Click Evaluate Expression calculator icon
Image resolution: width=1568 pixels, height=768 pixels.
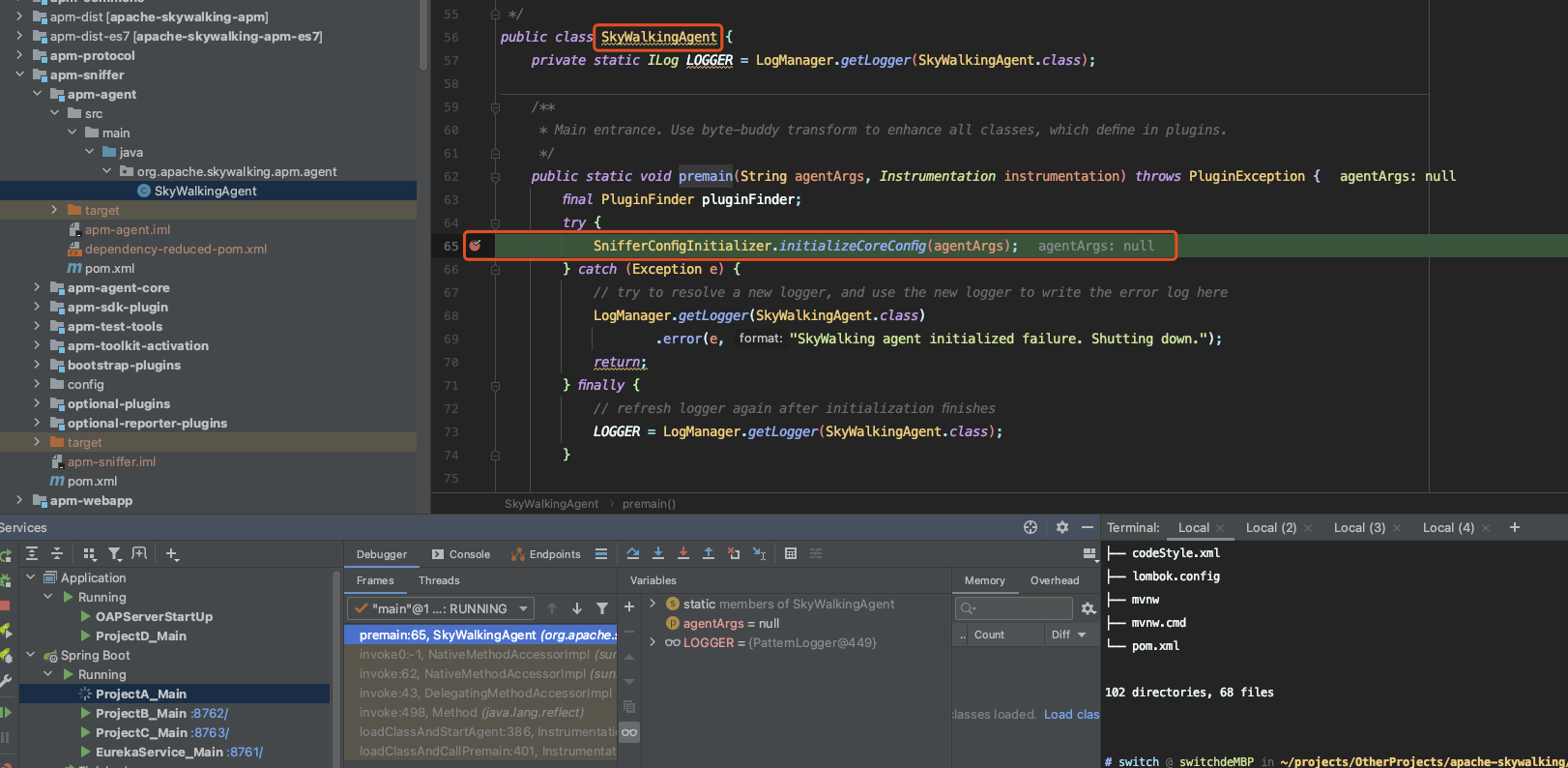pyautogui.click(x=791, y=553)
